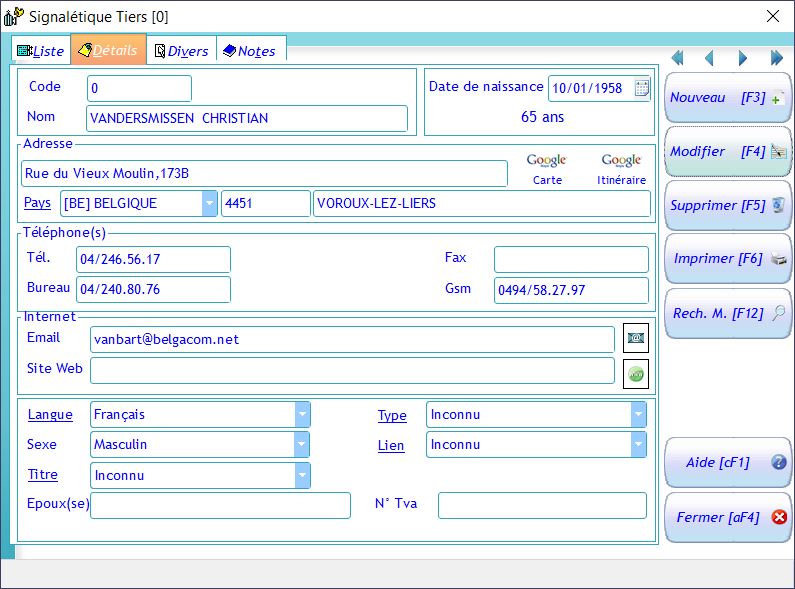795x589 pixels.
Task: Click the Pays label link
Action: click(x=38, y=203)
